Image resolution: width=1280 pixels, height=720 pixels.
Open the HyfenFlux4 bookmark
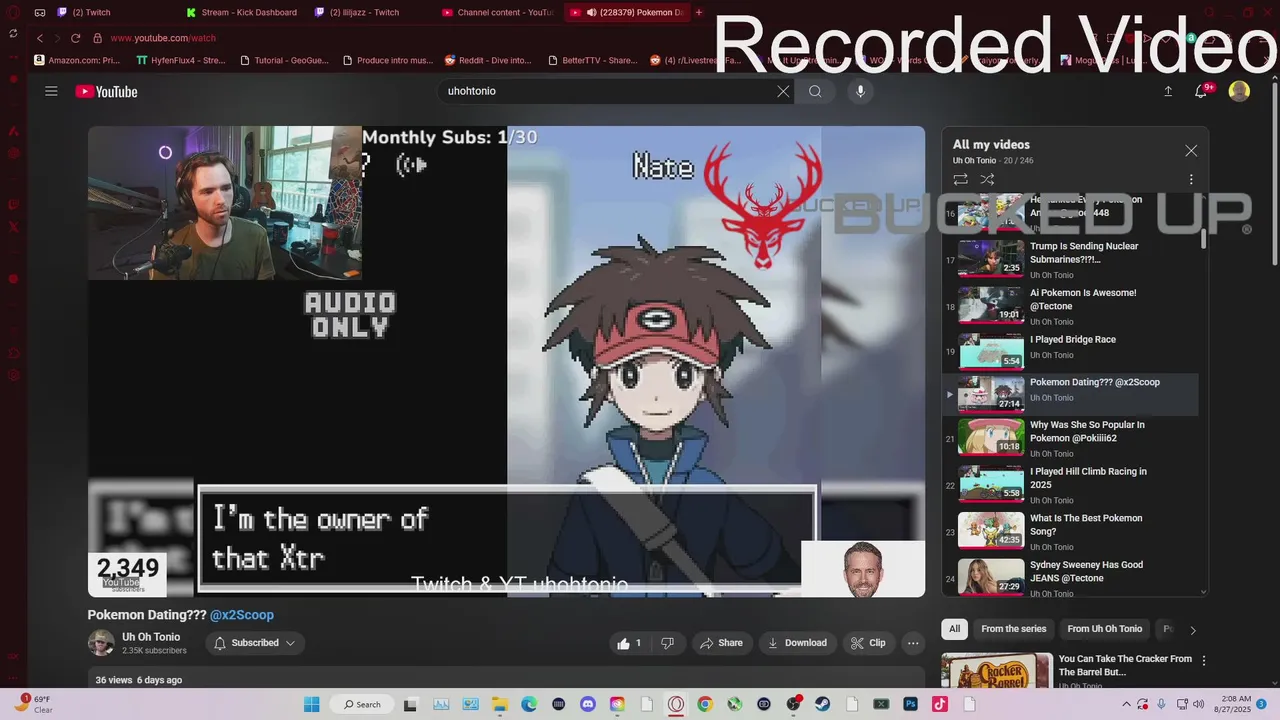pyautogui.click(x=181, y=60)
